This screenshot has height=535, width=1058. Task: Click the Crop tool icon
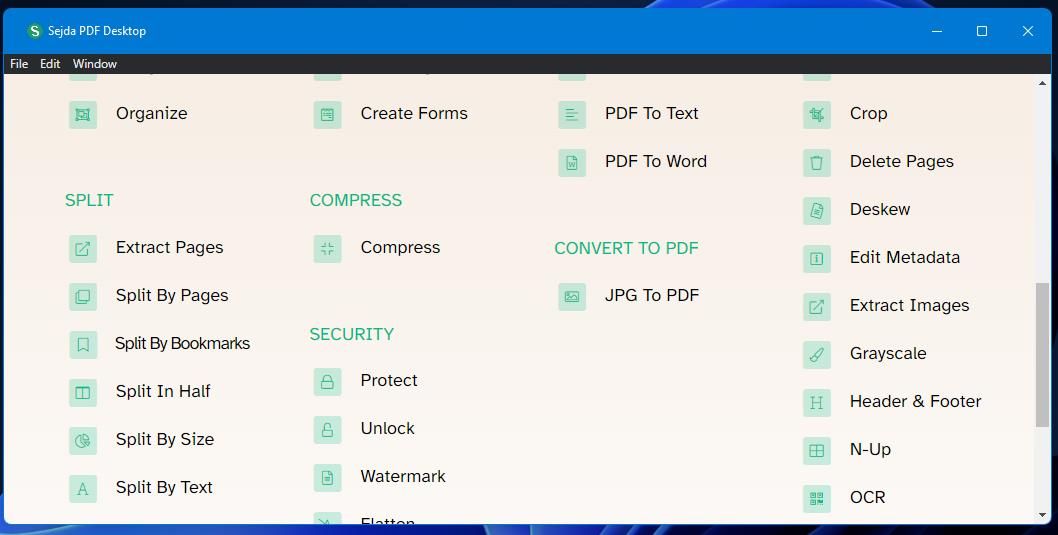tap(816, 115)
